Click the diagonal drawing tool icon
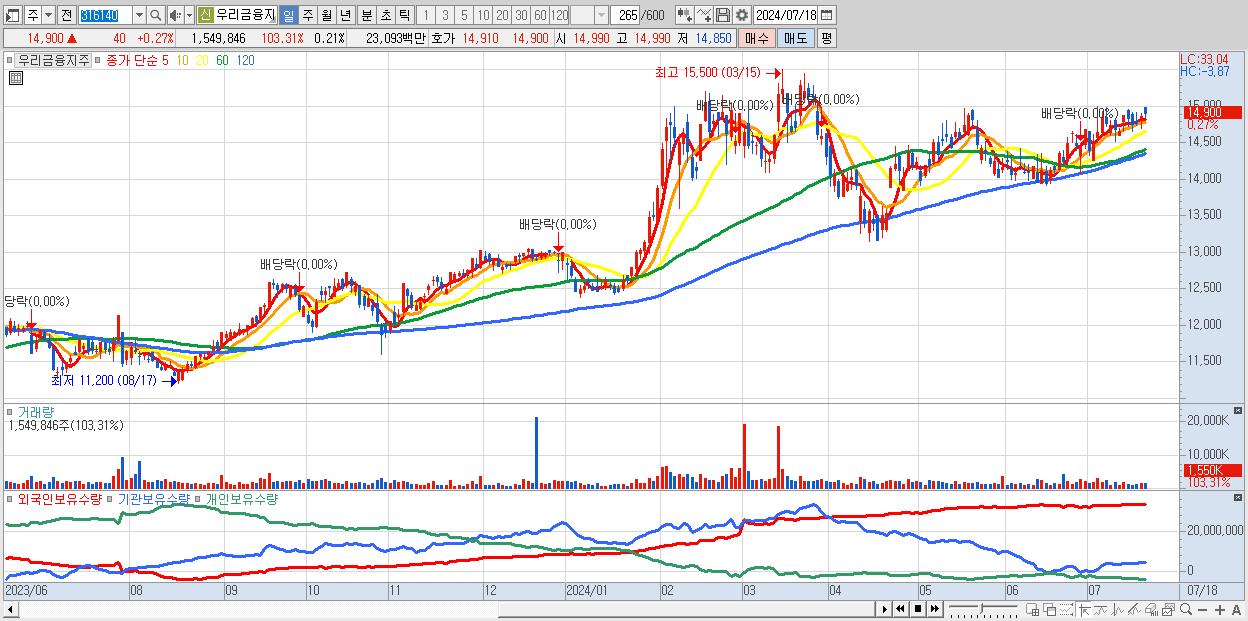 point(1134,610)
